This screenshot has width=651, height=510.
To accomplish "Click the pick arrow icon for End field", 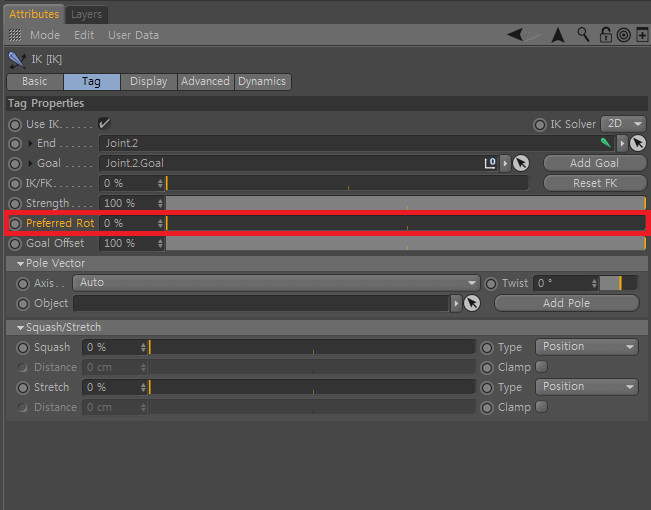I will click(x=638, y=143).
